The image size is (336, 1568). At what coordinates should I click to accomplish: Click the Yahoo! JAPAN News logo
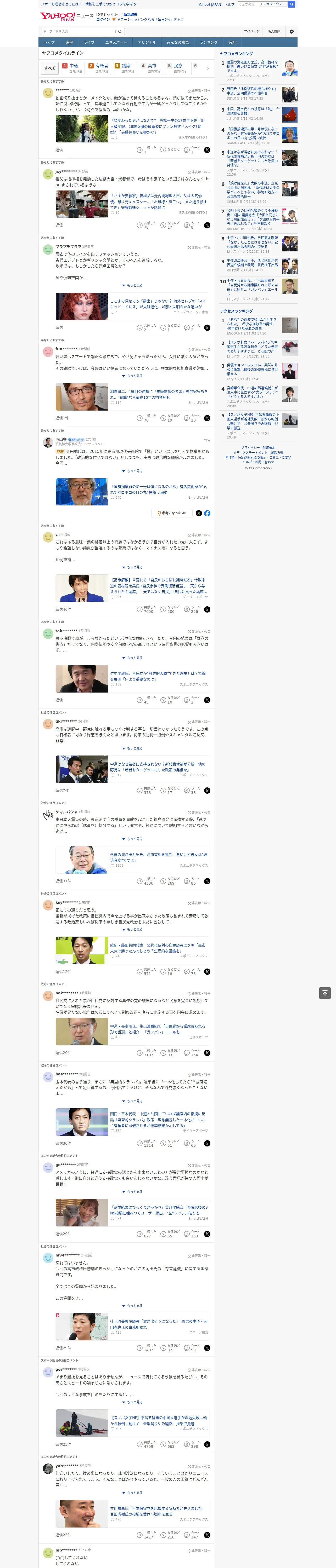click(x=66, y=16)
